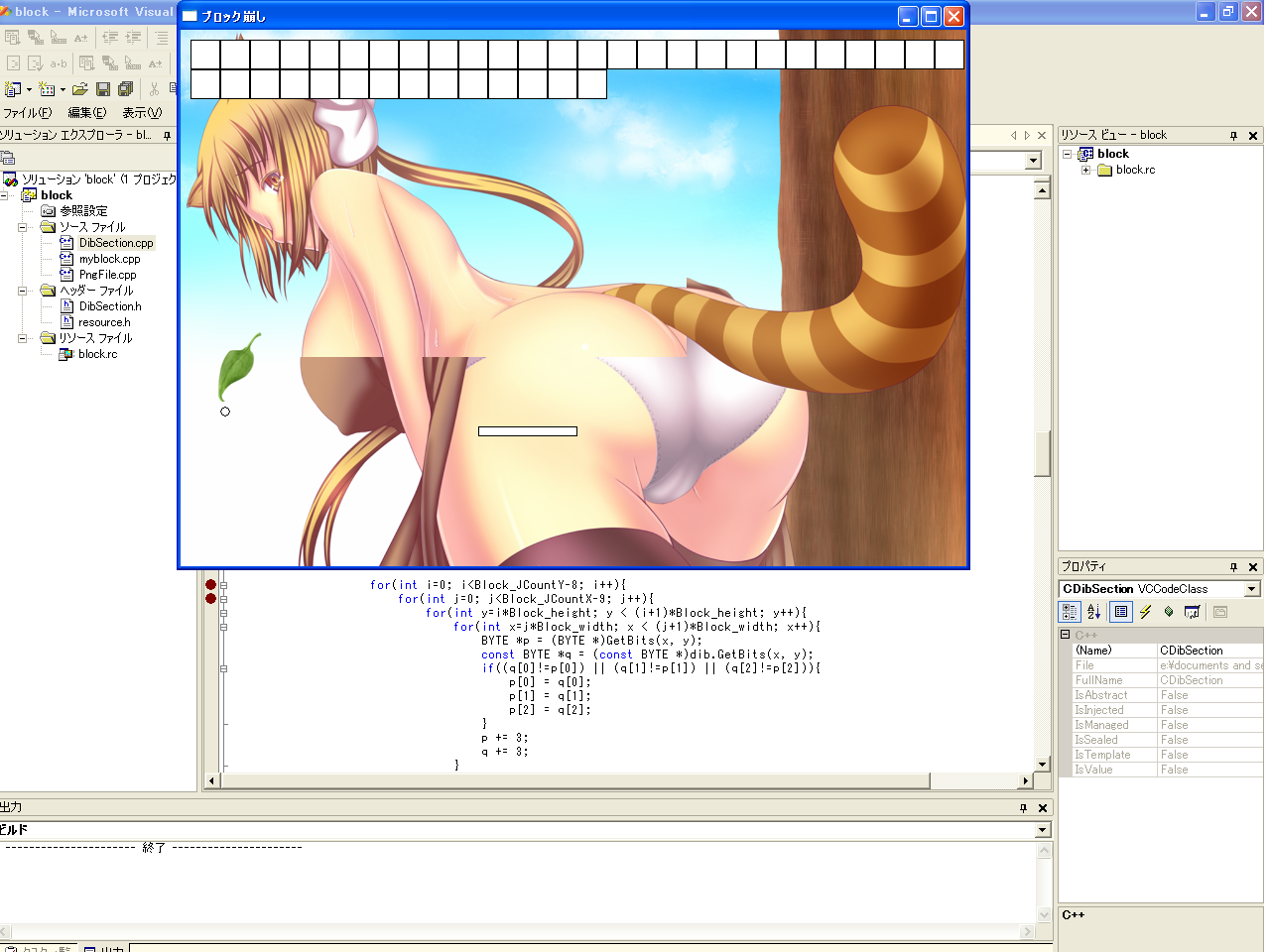Click the Property Pages icon in Properties toolbar
Screen dimensions: 1270x952
[1220, 612]
